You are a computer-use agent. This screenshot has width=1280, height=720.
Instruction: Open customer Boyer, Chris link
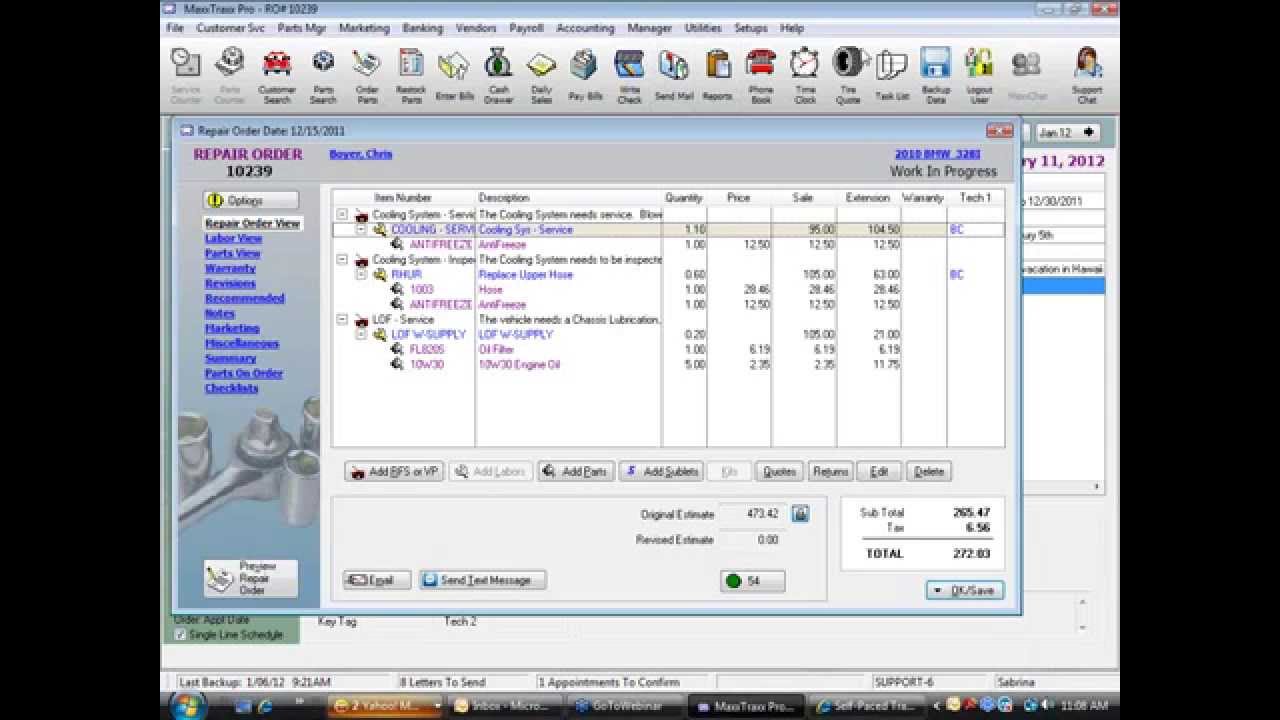(361, 154)
